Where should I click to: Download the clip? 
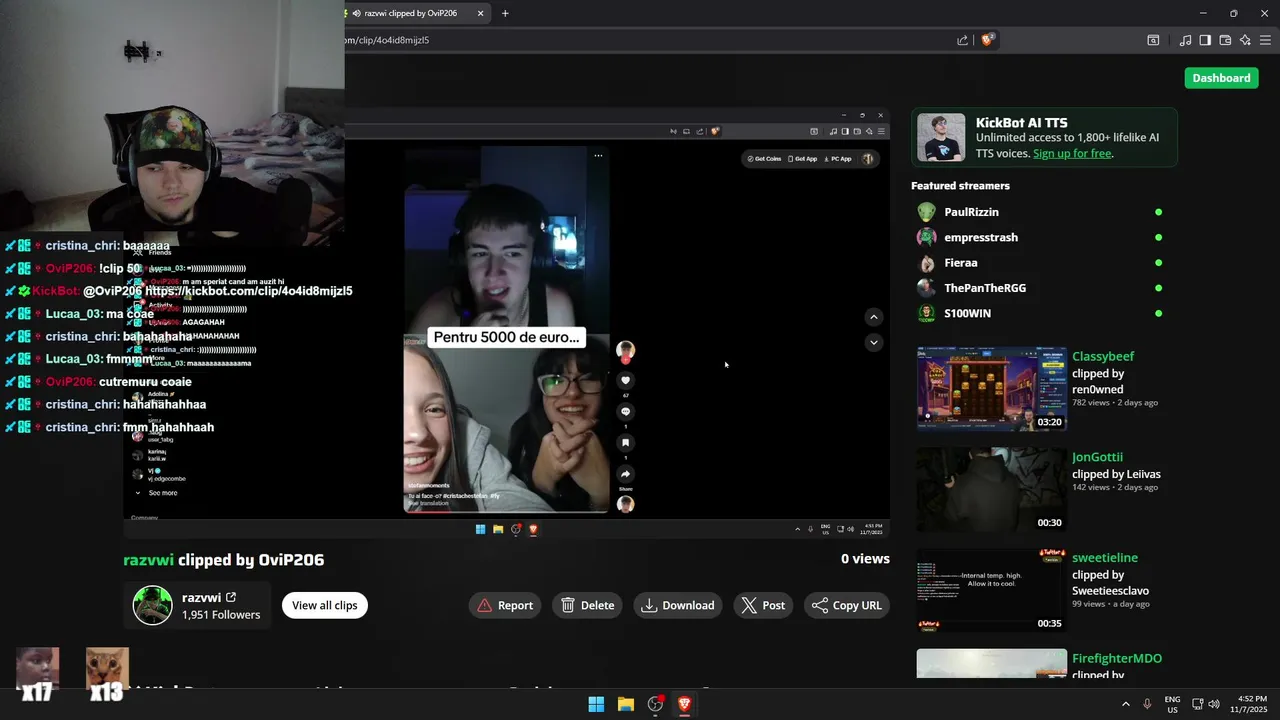click(x=678, y=605)
